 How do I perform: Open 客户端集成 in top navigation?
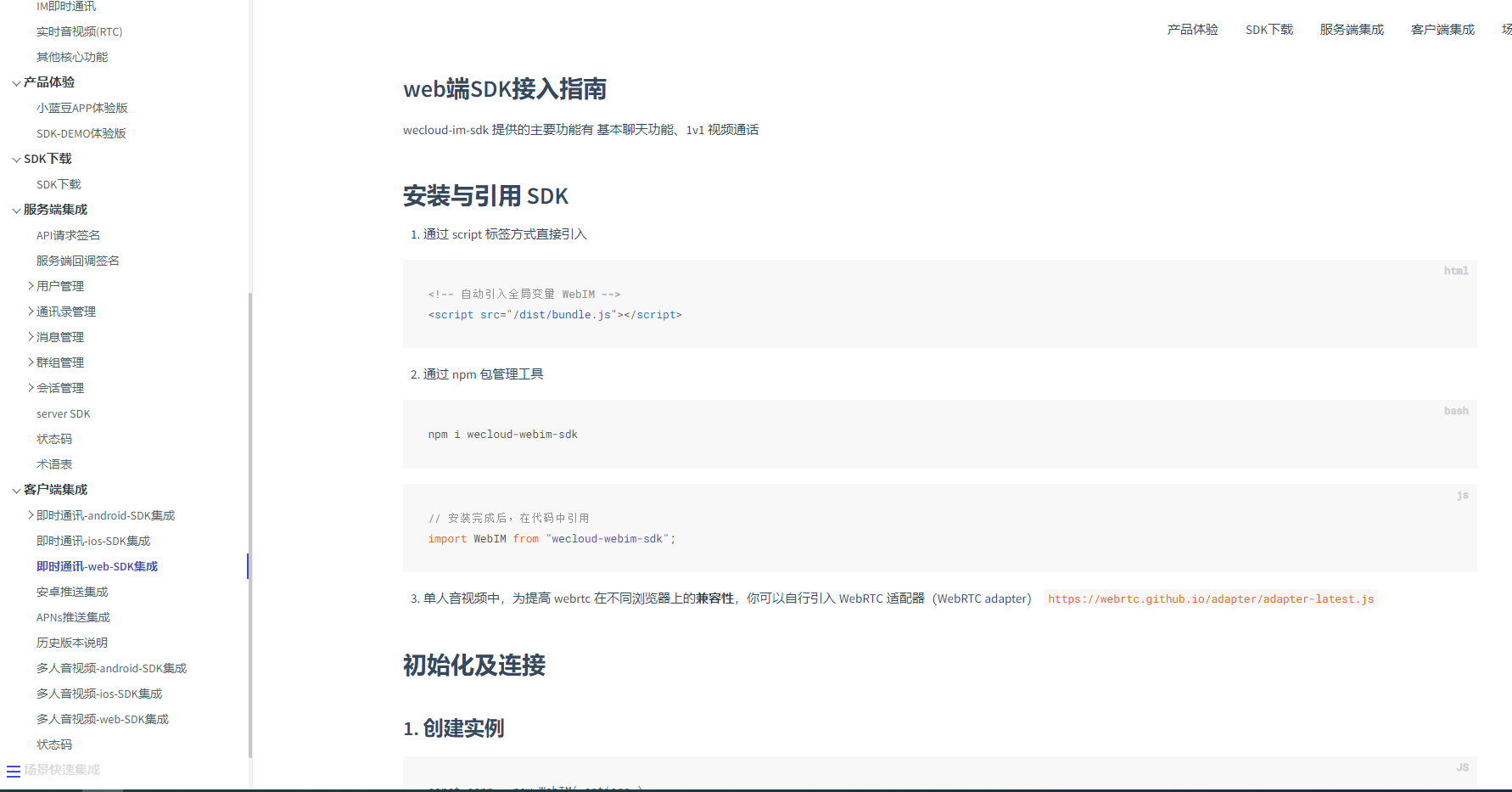pos(1442,30)
